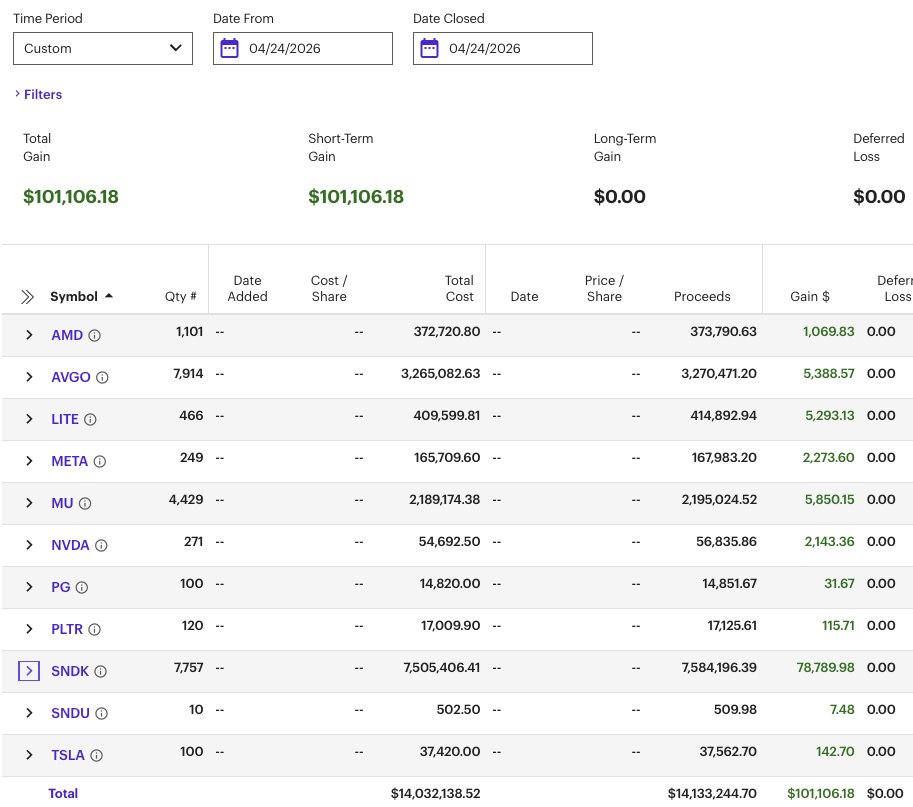Expand the AVGO row
The width and height of the screenshot is (913, 807).
(x=29, y=377)
